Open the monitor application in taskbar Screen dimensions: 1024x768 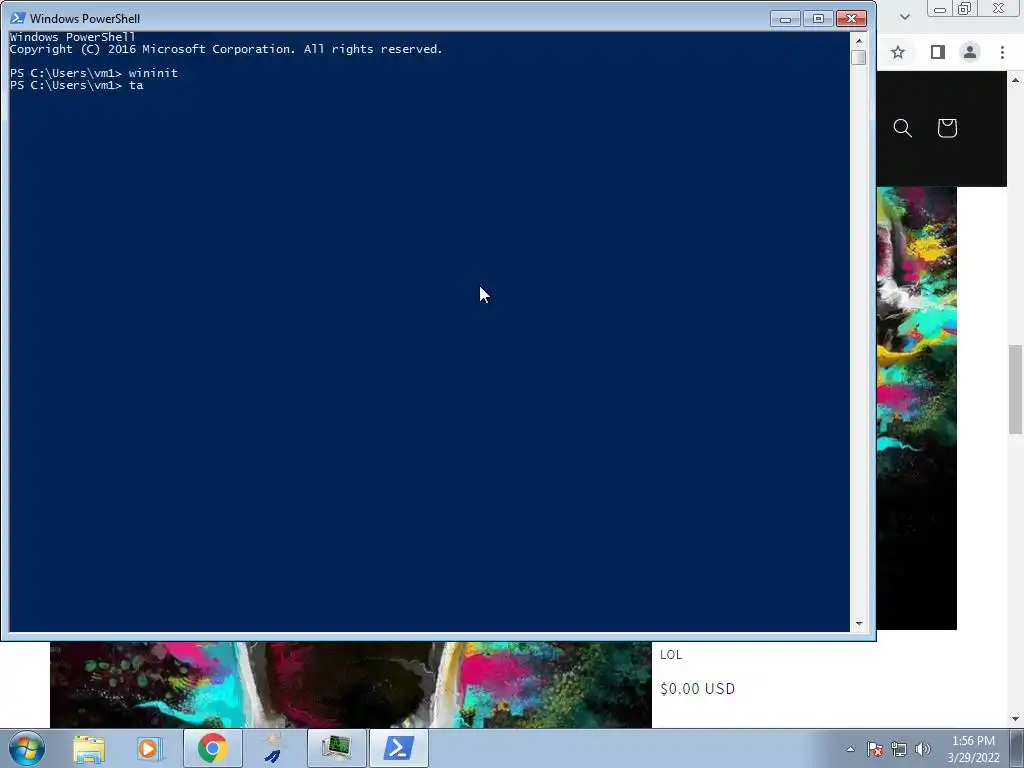click(x=336, y=748)
